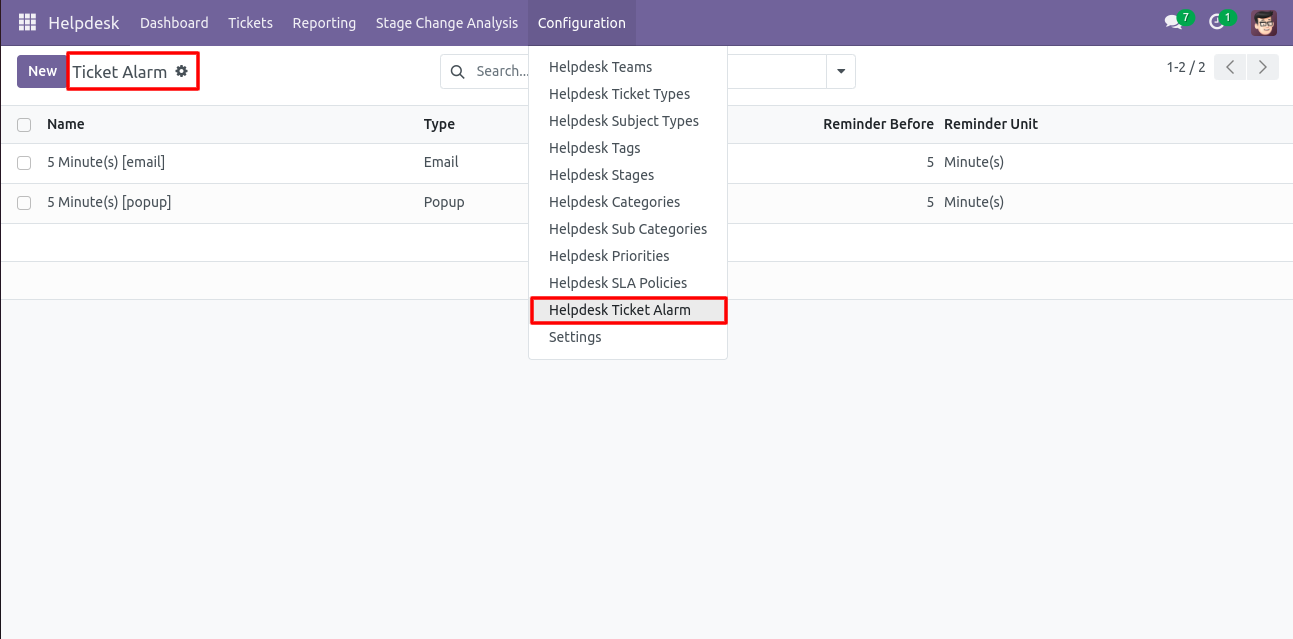Viewport: 1293px width, 639px height.
Task: Open the Tickets menu
Action: coord(250,22)
